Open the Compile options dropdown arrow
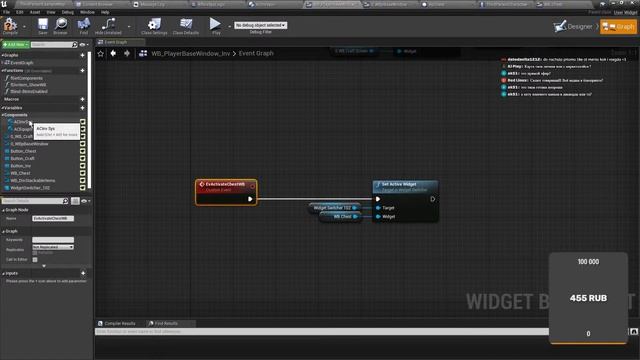The width and height of the screenshot is (640, 360). click(24, 27)
